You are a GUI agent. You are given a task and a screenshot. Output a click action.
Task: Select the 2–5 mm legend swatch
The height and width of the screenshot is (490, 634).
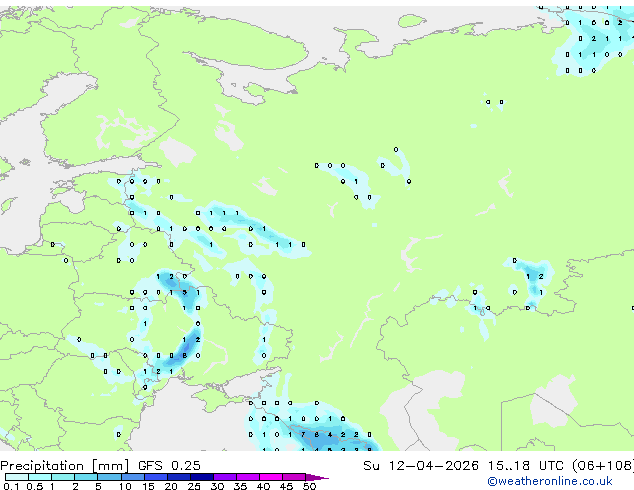click(x=86, y=477)
